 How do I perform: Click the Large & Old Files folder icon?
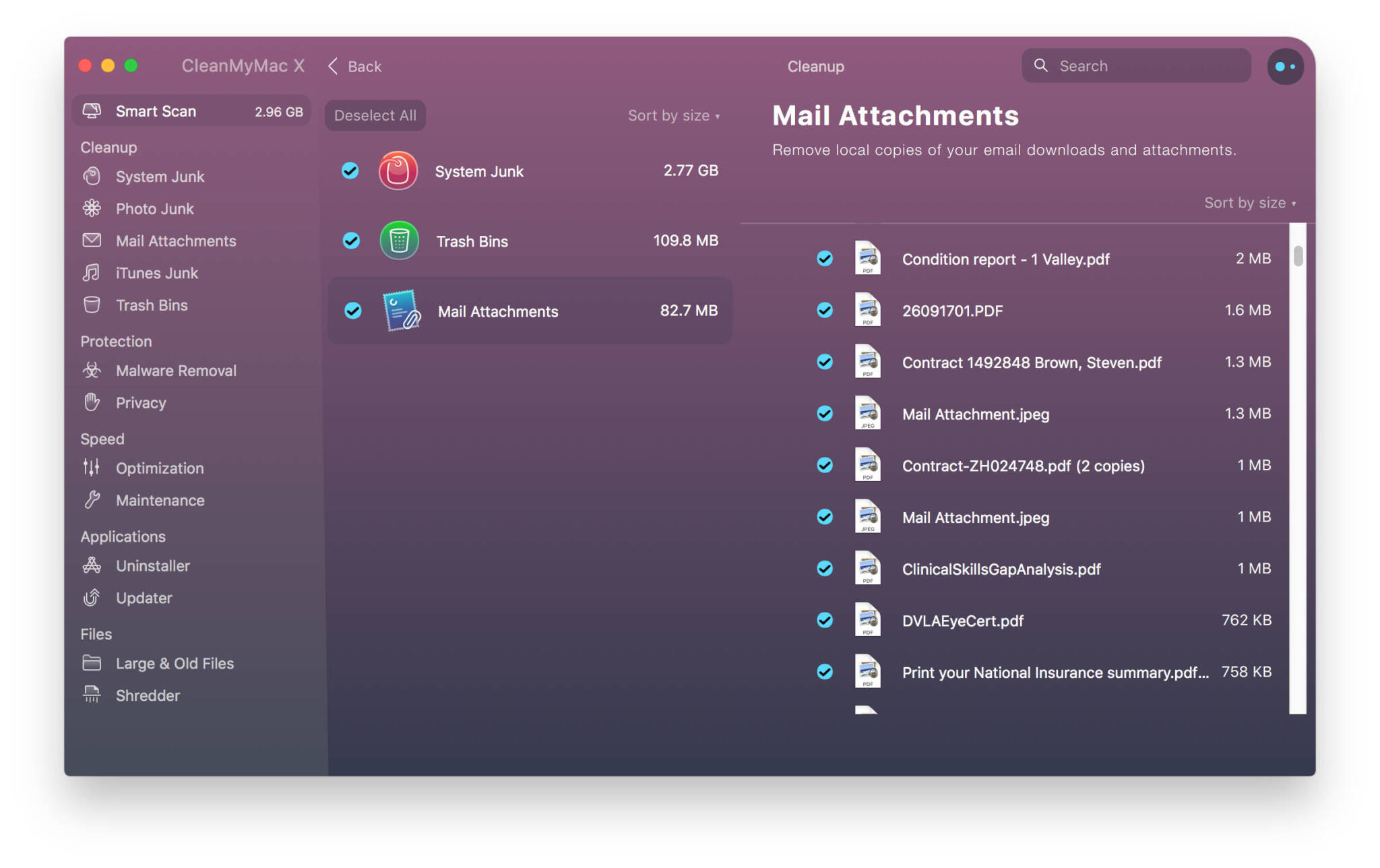pyautogui.click(x=92, y=663)
